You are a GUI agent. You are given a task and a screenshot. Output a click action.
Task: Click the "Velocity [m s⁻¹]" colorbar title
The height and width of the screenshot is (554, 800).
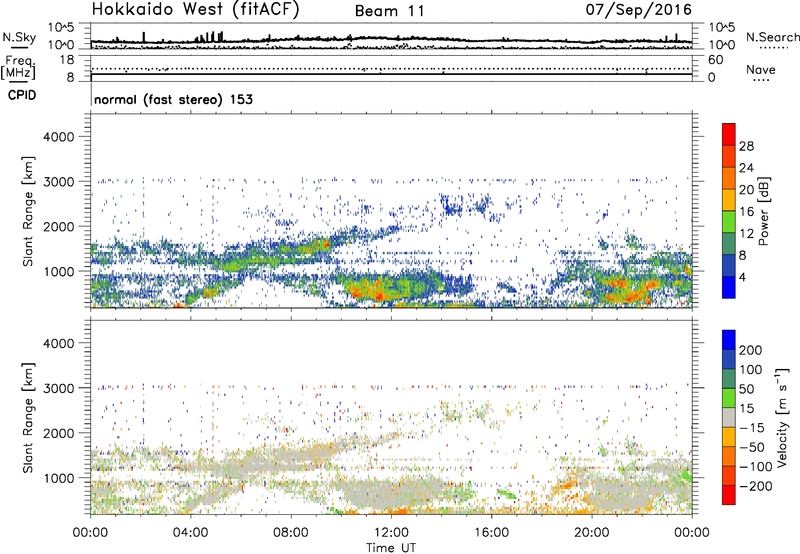point(781,417)
